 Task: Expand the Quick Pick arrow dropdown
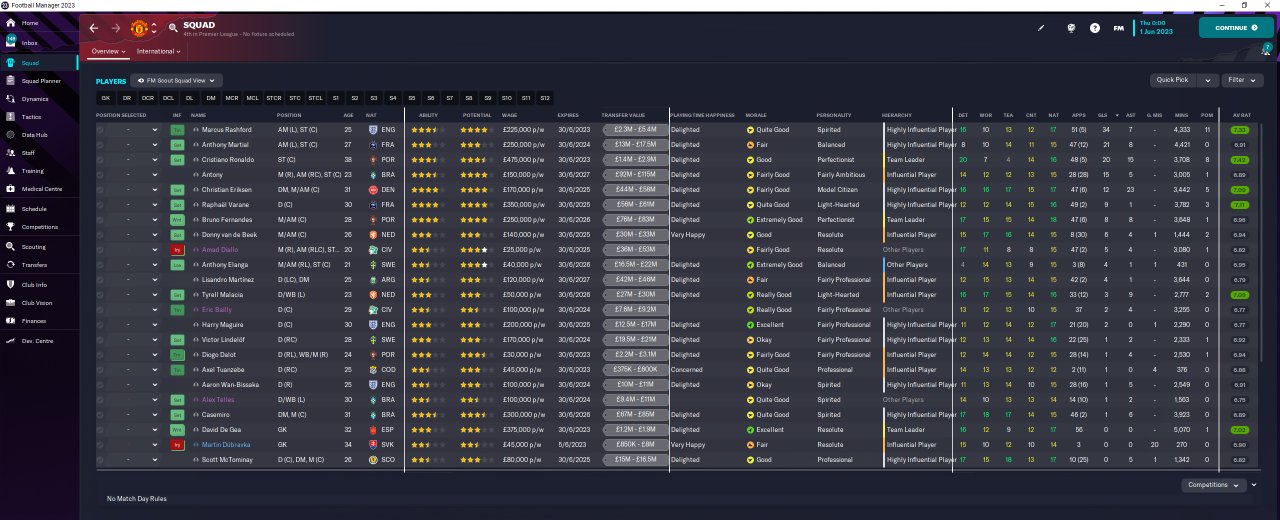tap(1208, 80)
